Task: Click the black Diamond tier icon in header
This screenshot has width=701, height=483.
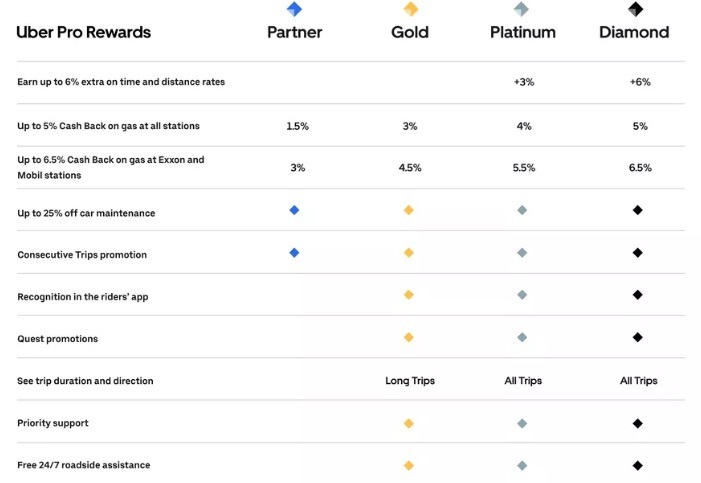Action: pos(634,10)
